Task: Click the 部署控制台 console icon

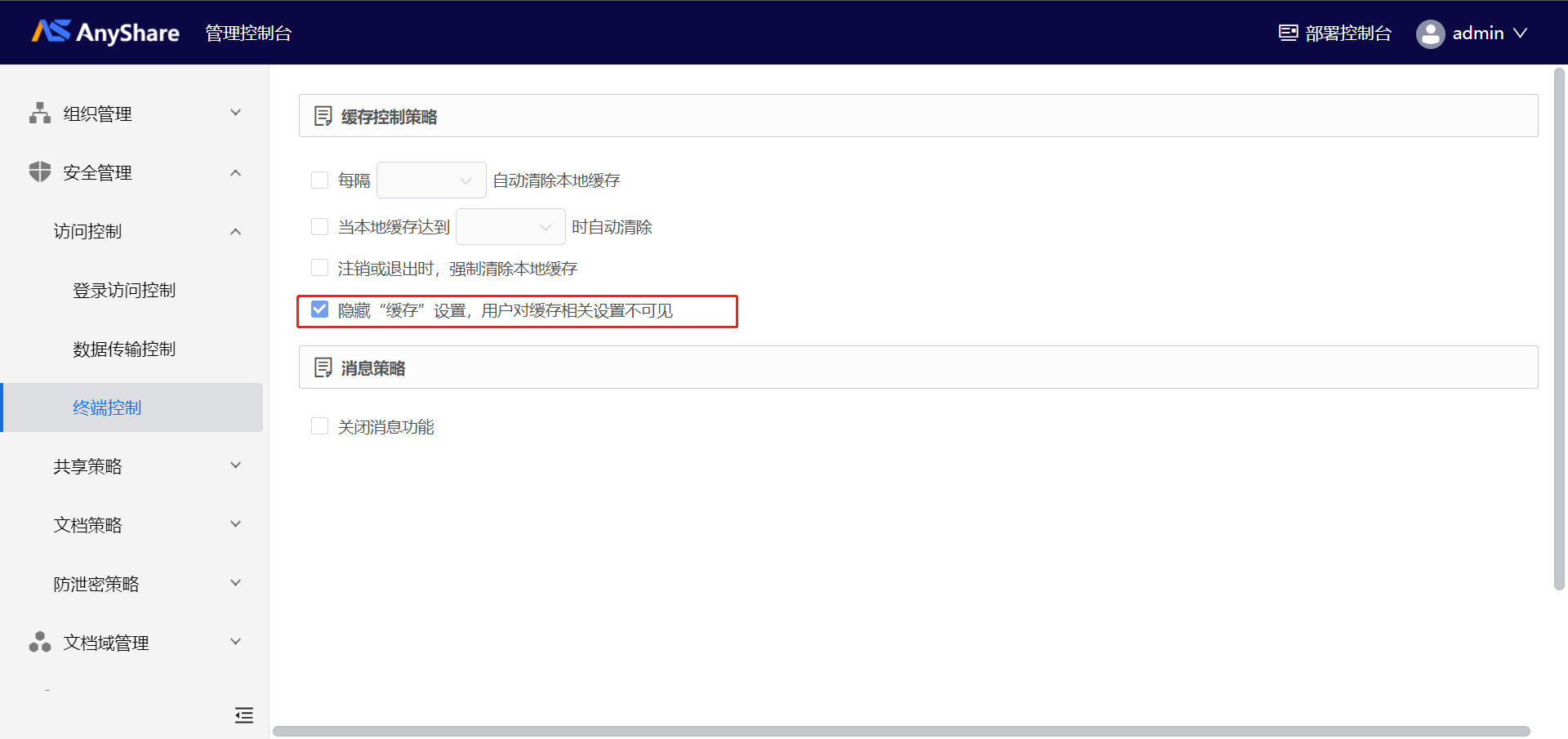Action: (1288, 33)
